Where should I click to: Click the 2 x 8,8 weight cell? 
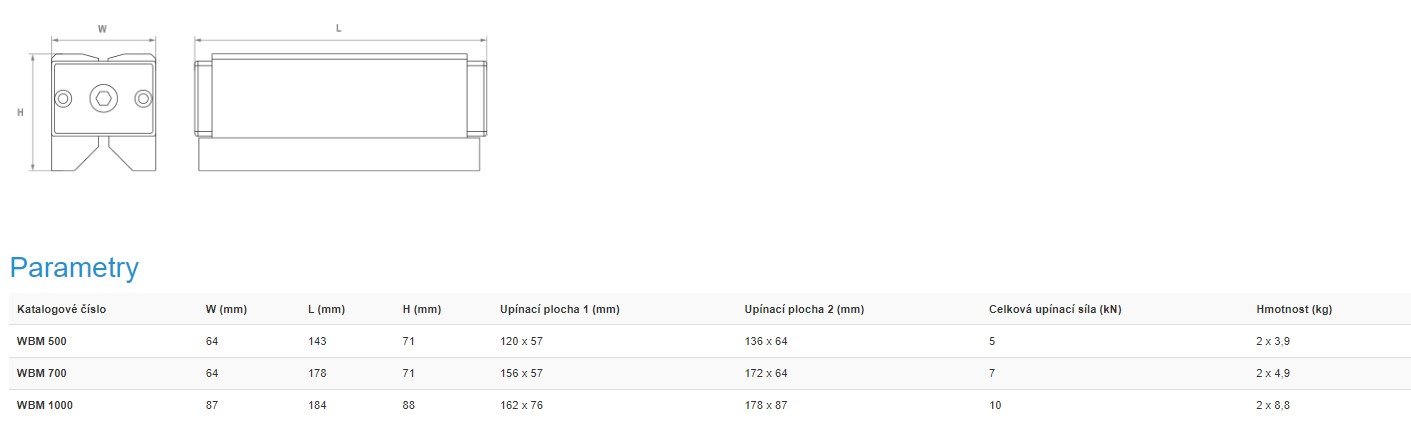coord(1273,406)
